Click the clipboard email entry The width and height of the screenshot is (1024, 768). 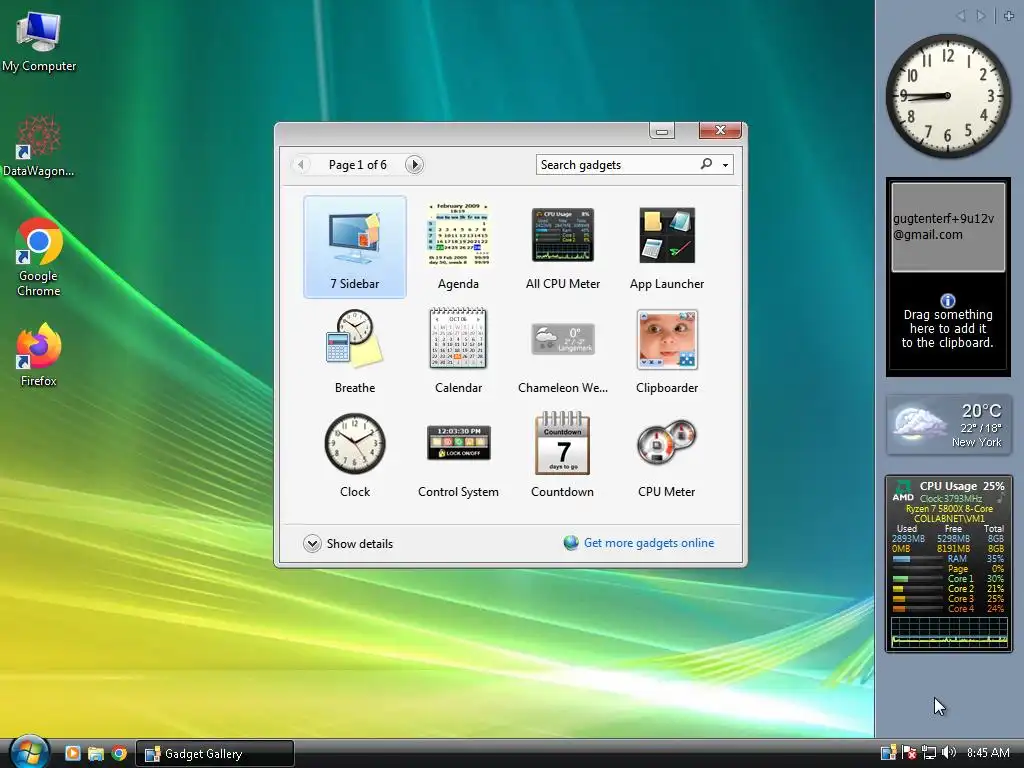coord(948,227)
